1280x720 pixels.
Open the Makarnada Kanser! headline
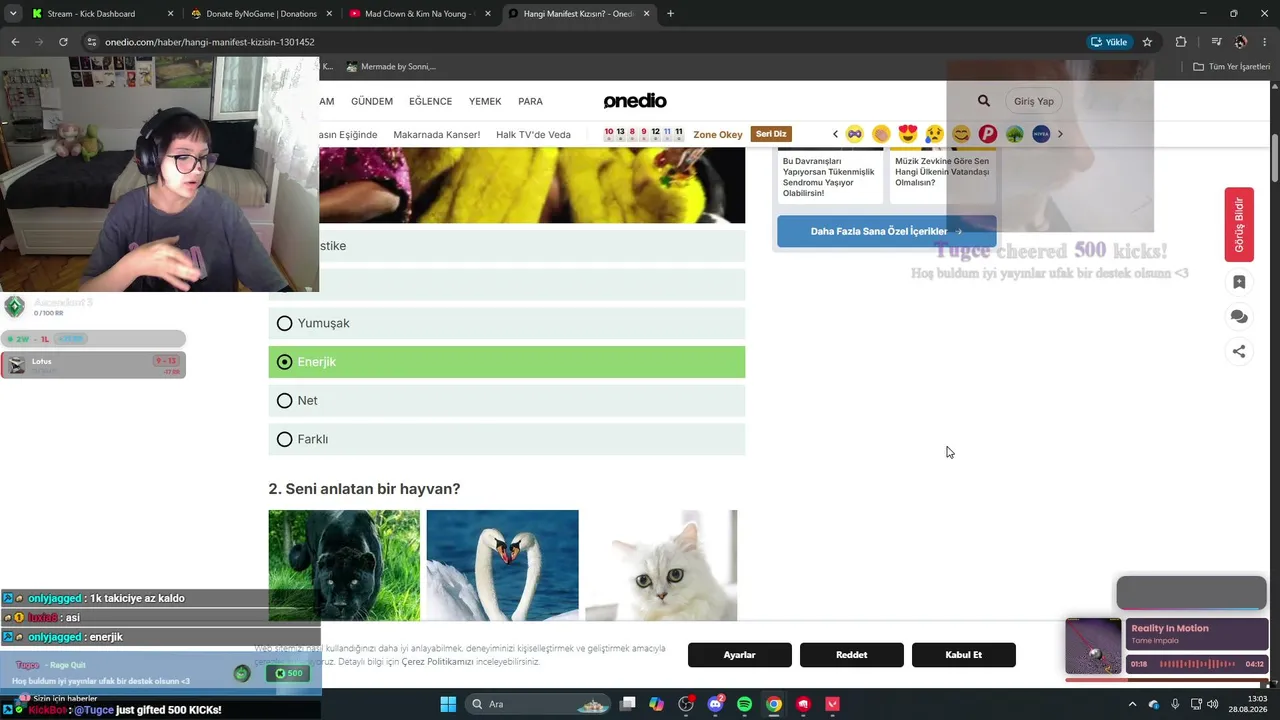coord(437,134)
